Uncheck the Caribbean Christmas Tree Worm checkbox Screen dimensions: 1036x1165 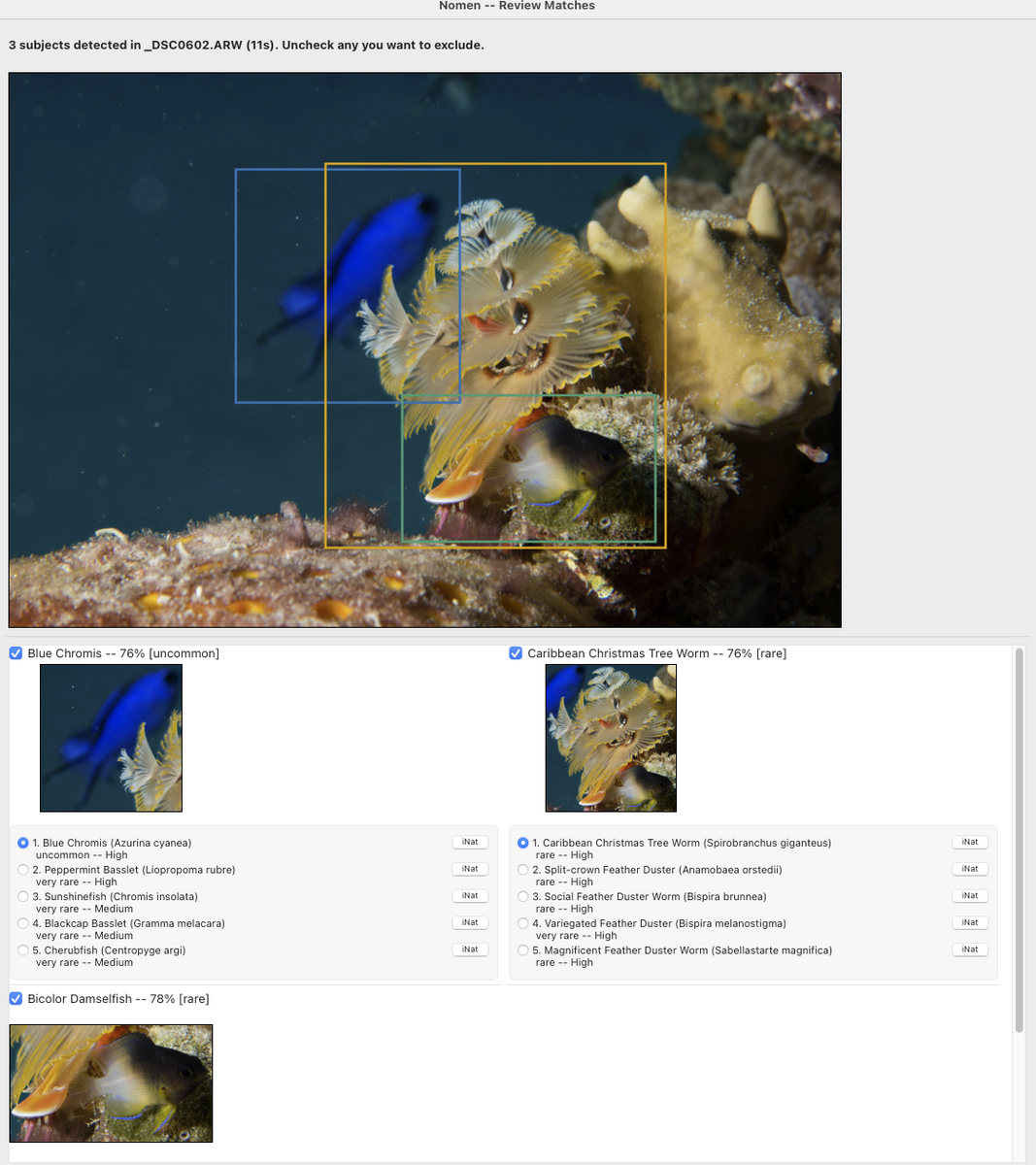point(516,653)
